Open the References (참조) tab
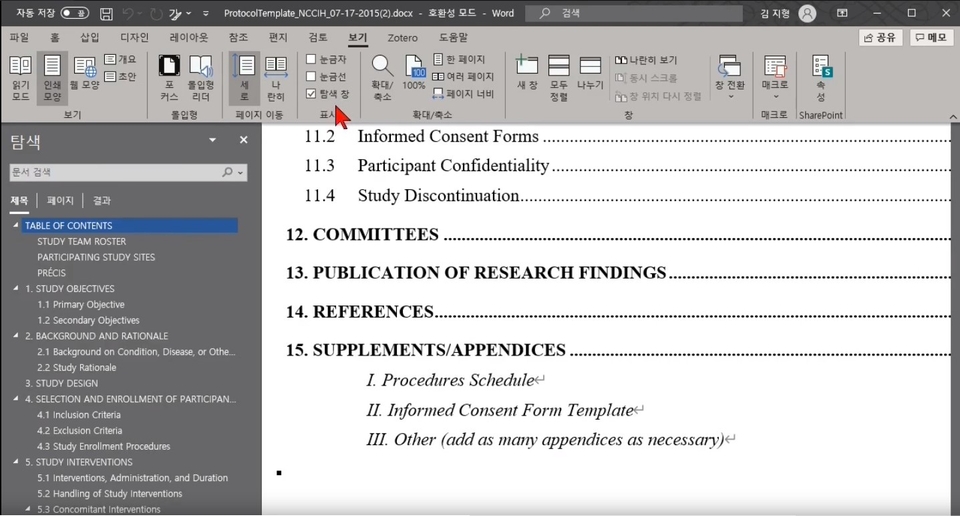This screenshot has height=516, width=960. [x=238, y=37]
